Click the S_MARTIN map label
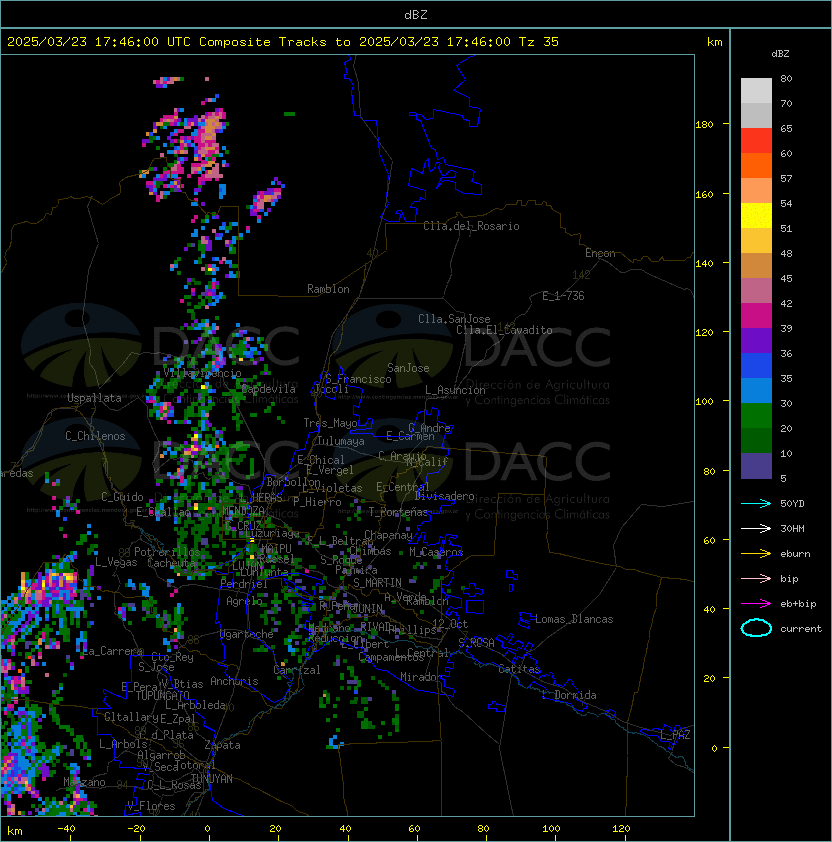 tap(377, 583)
